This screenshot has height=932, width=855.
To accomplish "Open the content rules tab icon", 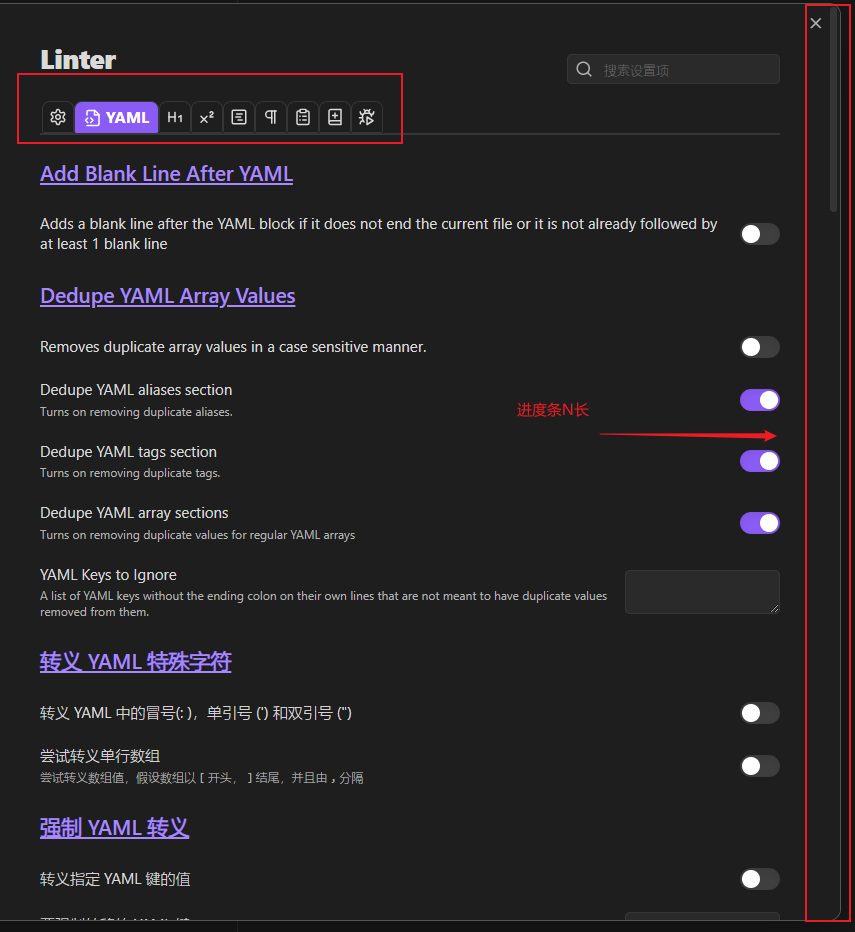I will coord(238,117).
